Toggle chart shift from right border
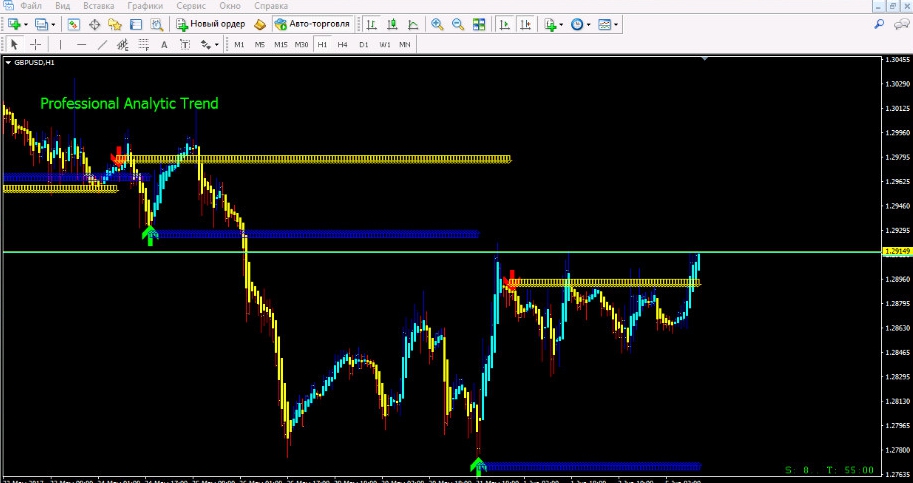Screen dimensions: 913x483 pos(526,24)
